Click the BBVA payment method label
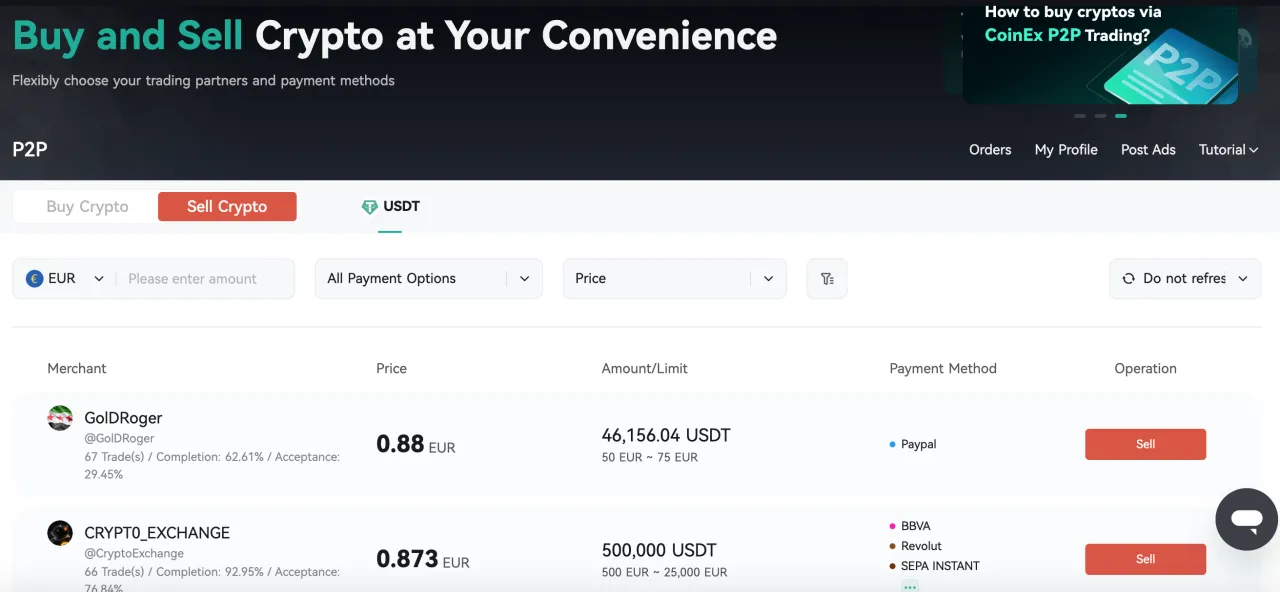1280x592 pixels. tap(915, 526)
